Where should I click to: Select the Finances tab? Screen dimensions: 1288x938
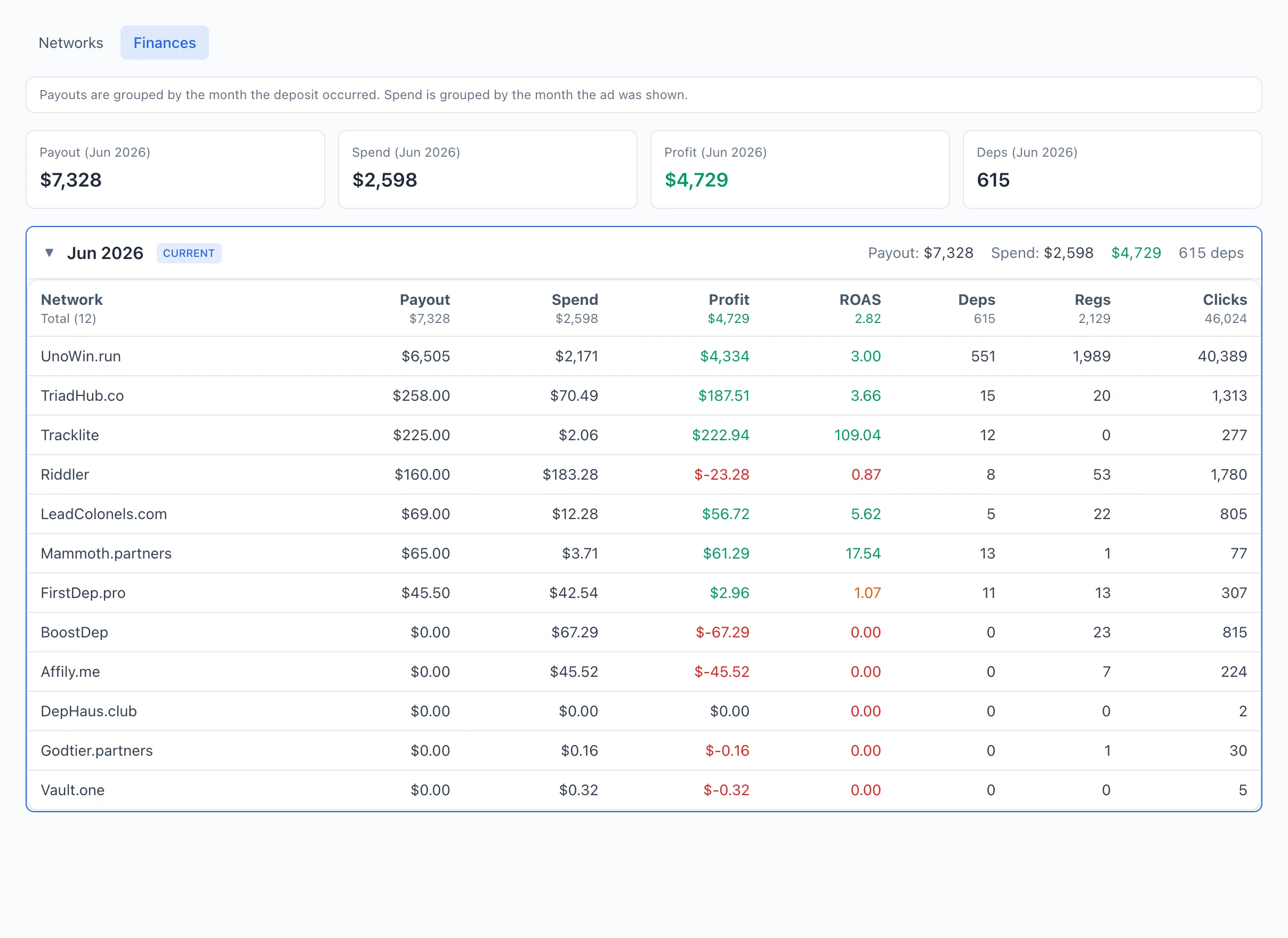pos(165,43)
